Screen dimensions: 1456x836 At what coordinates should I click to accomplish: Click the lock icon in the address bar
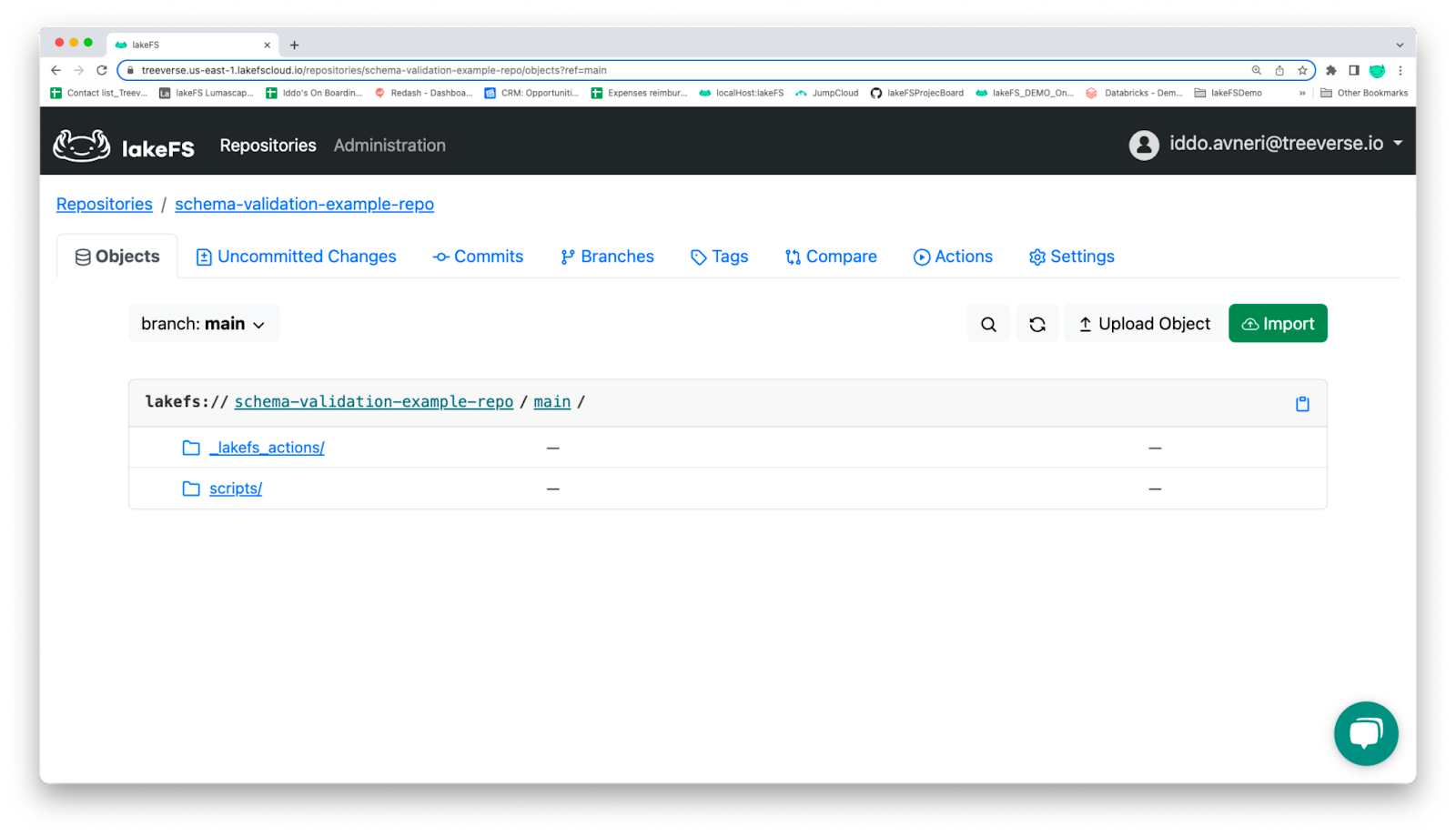[x=130, y=70]
